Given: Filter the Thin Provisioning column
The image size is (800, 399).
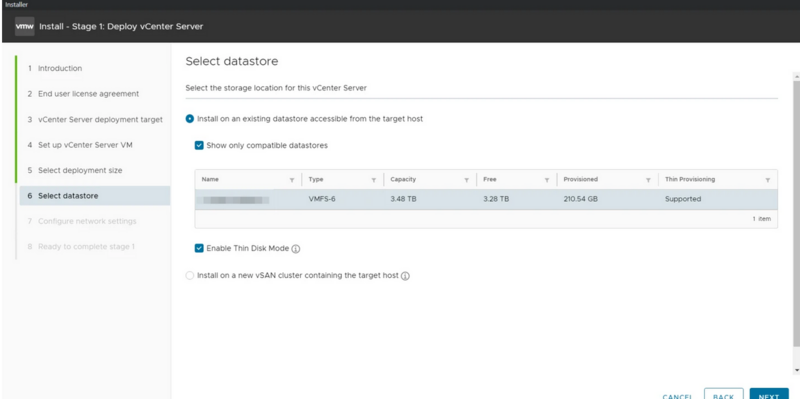Looking at the screenshot, I should (768, 180).
